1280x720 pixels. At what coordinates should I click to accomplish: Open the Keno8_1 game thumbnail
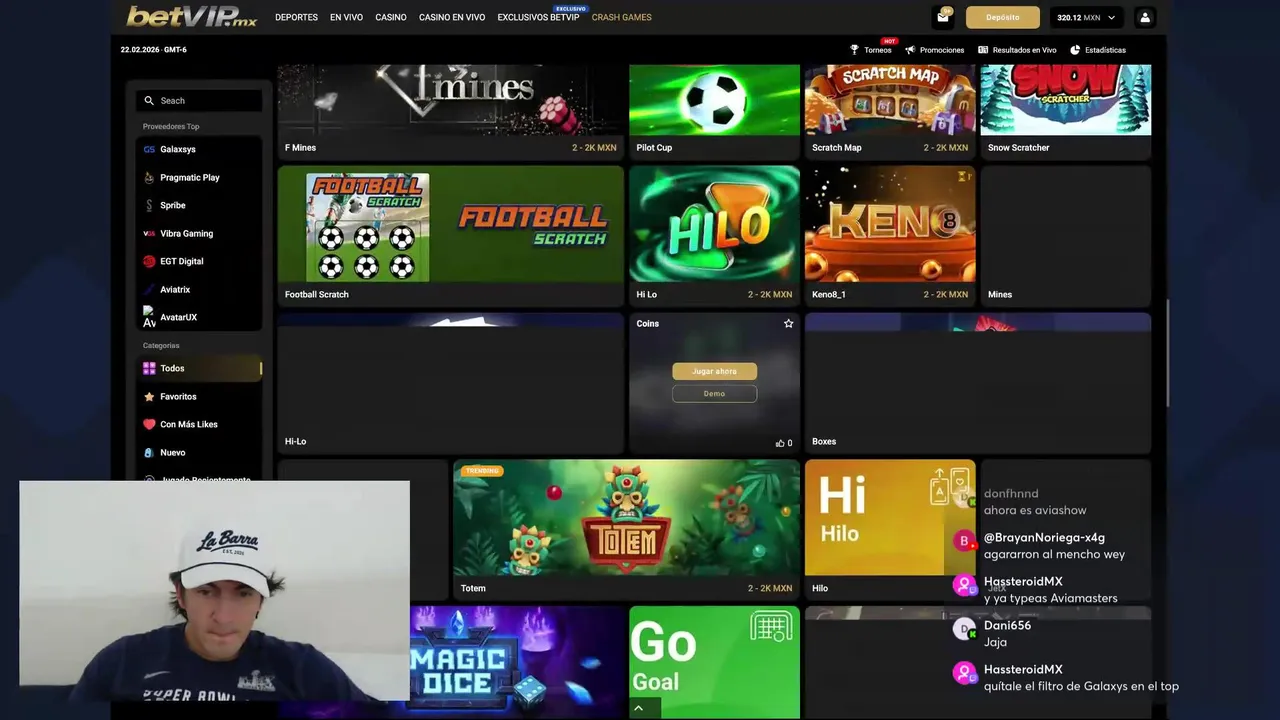(x=890, y=225)
